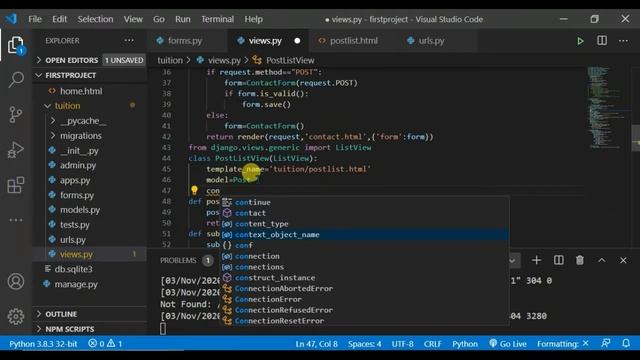Viewport: 640px width, 360px height.
Task: Click the lightbulb code action on line 47
Action: point(194,190)
